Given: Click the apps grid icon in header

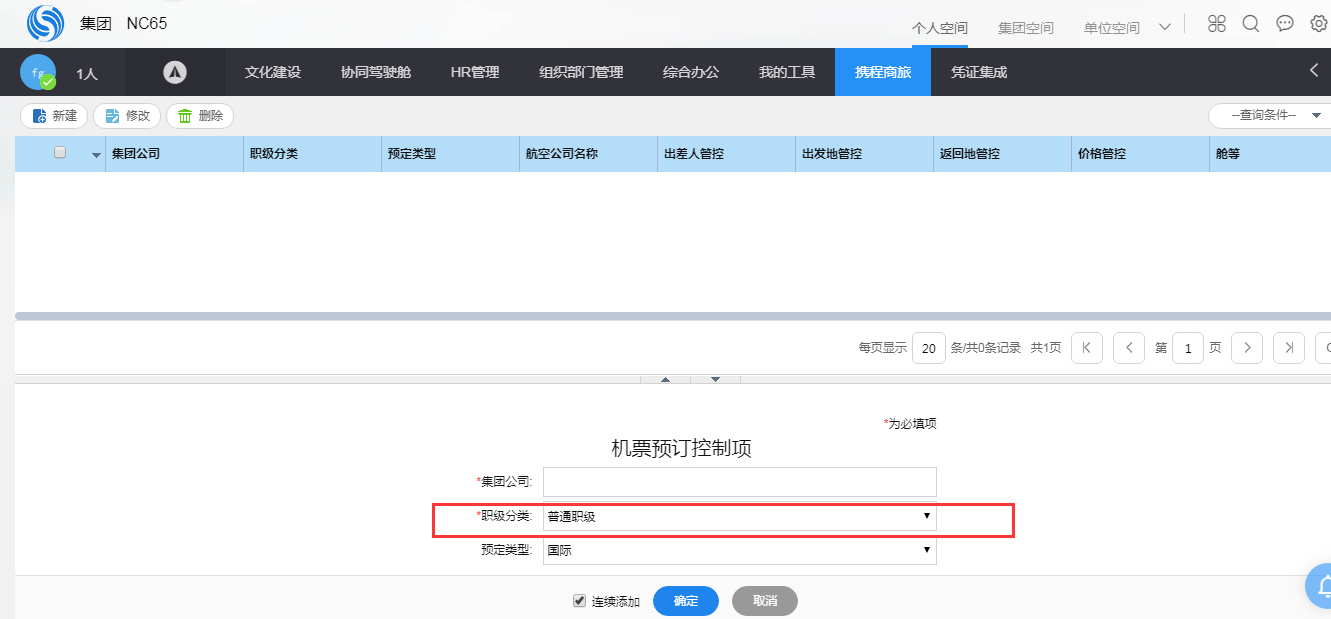Looking at the screenshot, I should (x=1216, y=24).
